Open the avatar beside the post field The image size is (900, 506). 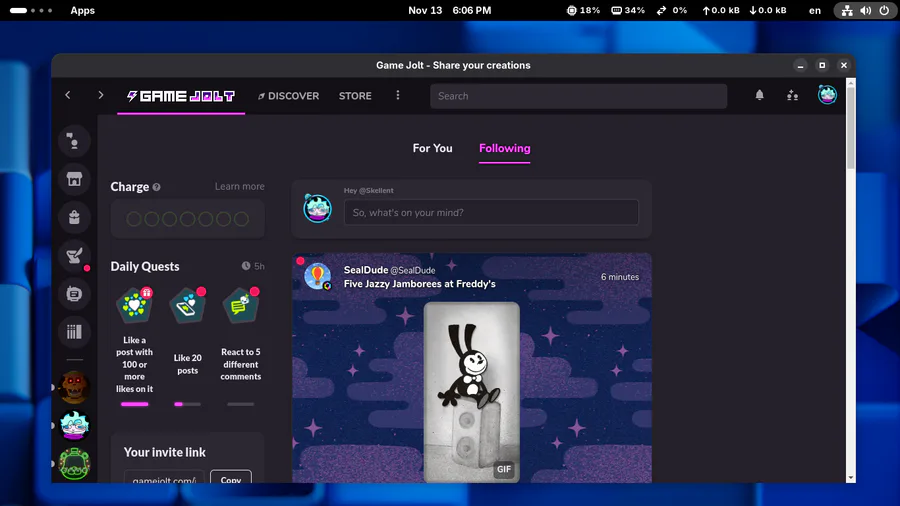pyautogui.click(x=317, y=208)
